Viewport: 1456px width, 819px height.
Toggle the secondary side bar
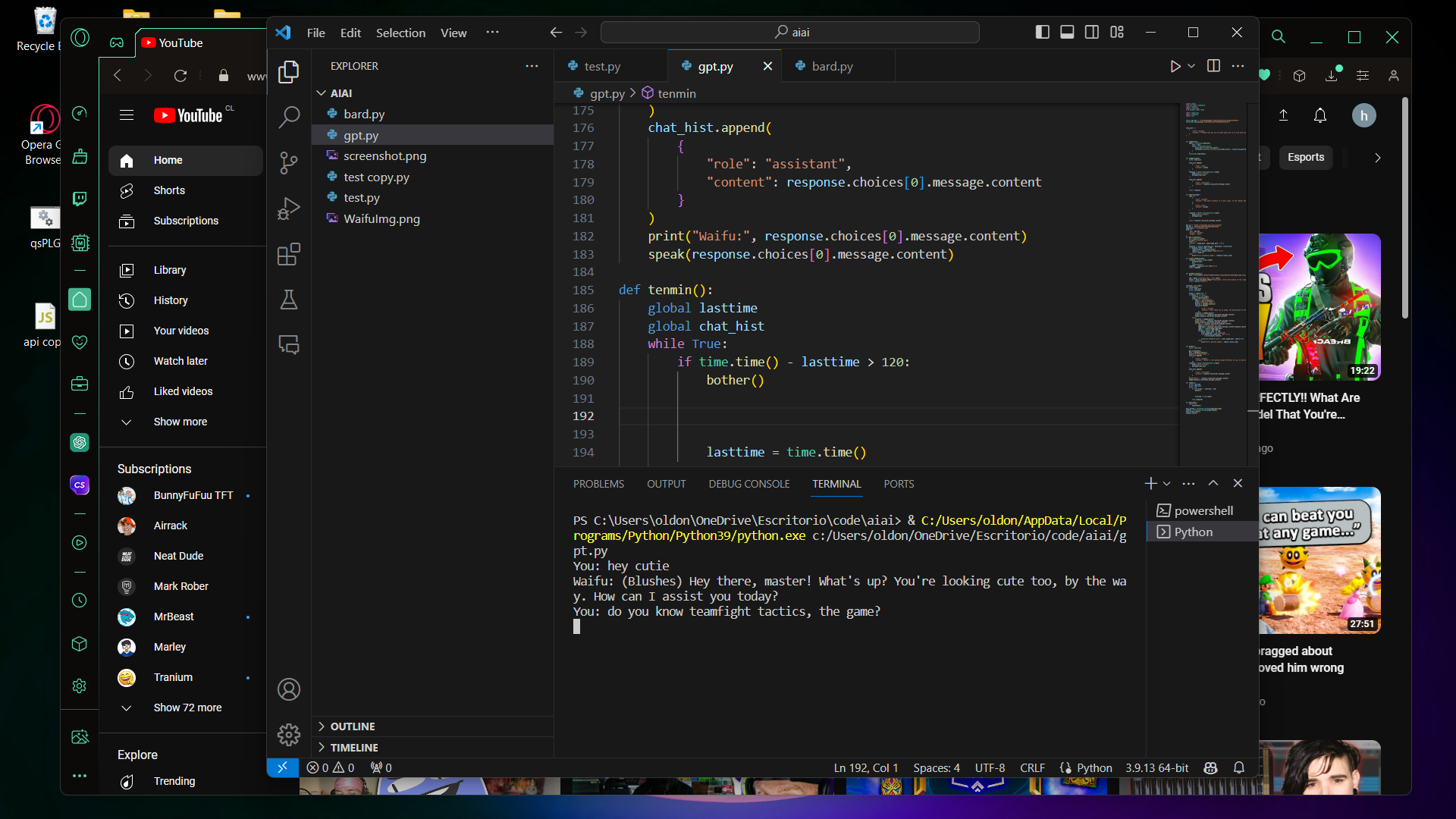[1092, 33]
